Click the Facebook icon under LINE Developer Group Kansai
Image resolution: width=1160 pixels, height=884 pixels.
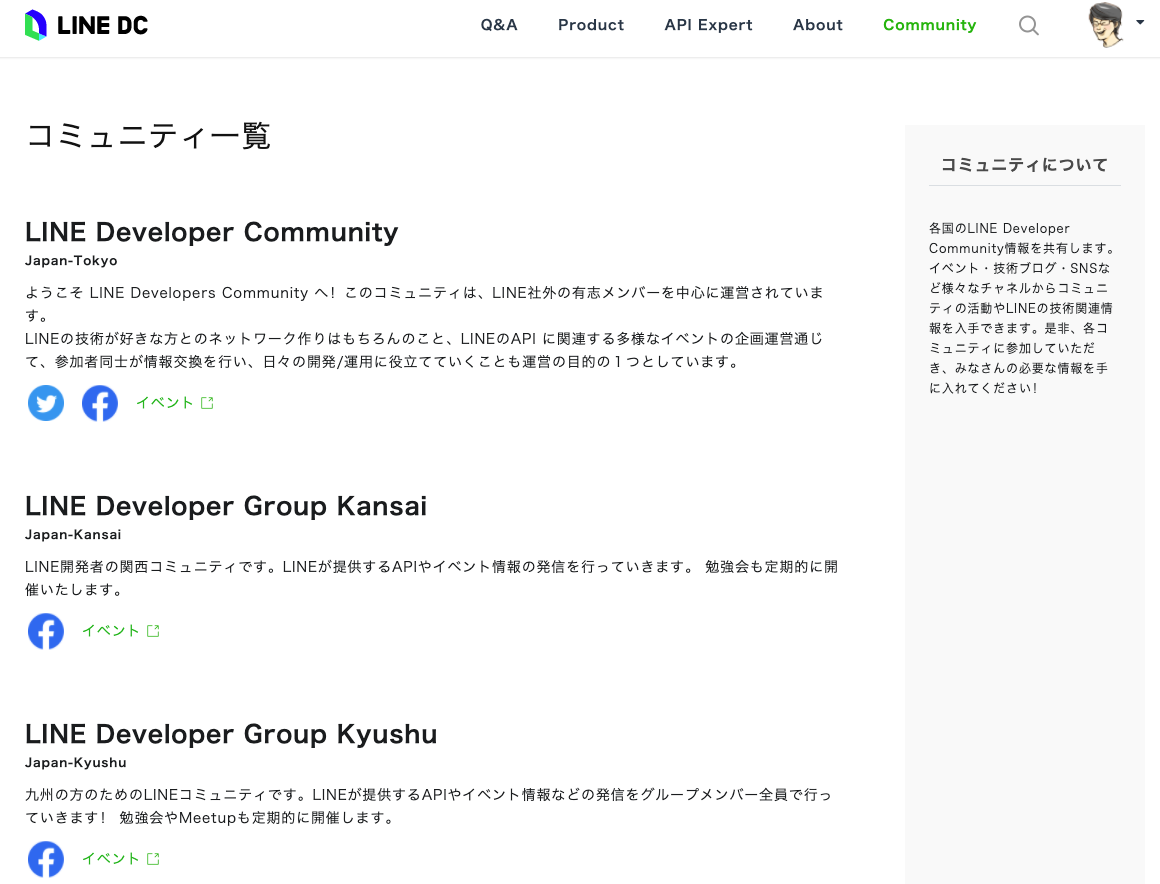click(45, 630)
